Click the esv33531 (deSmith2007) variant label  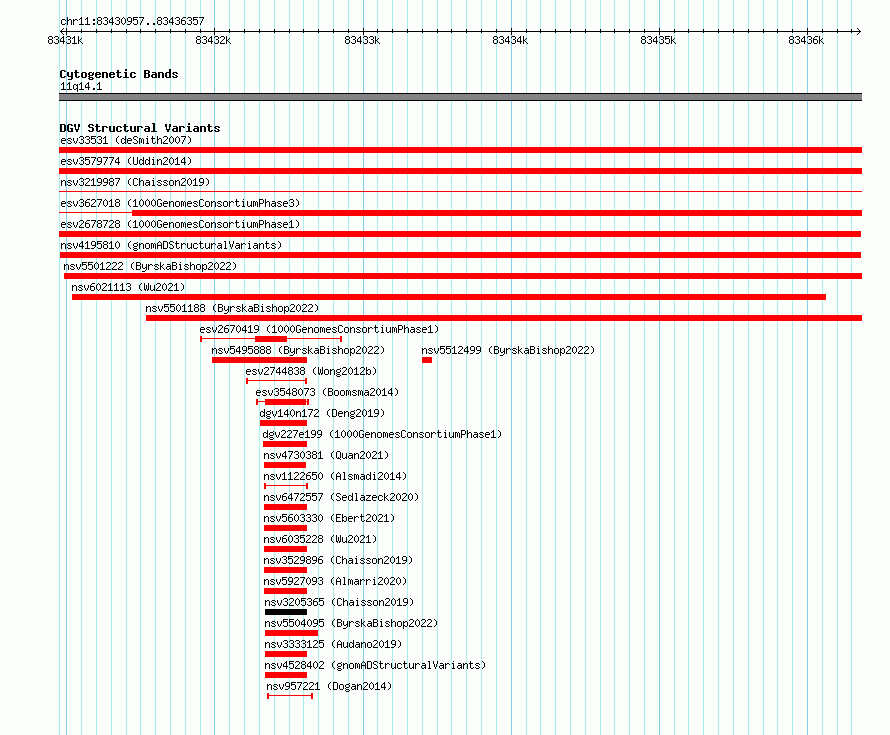coord(126,140)
